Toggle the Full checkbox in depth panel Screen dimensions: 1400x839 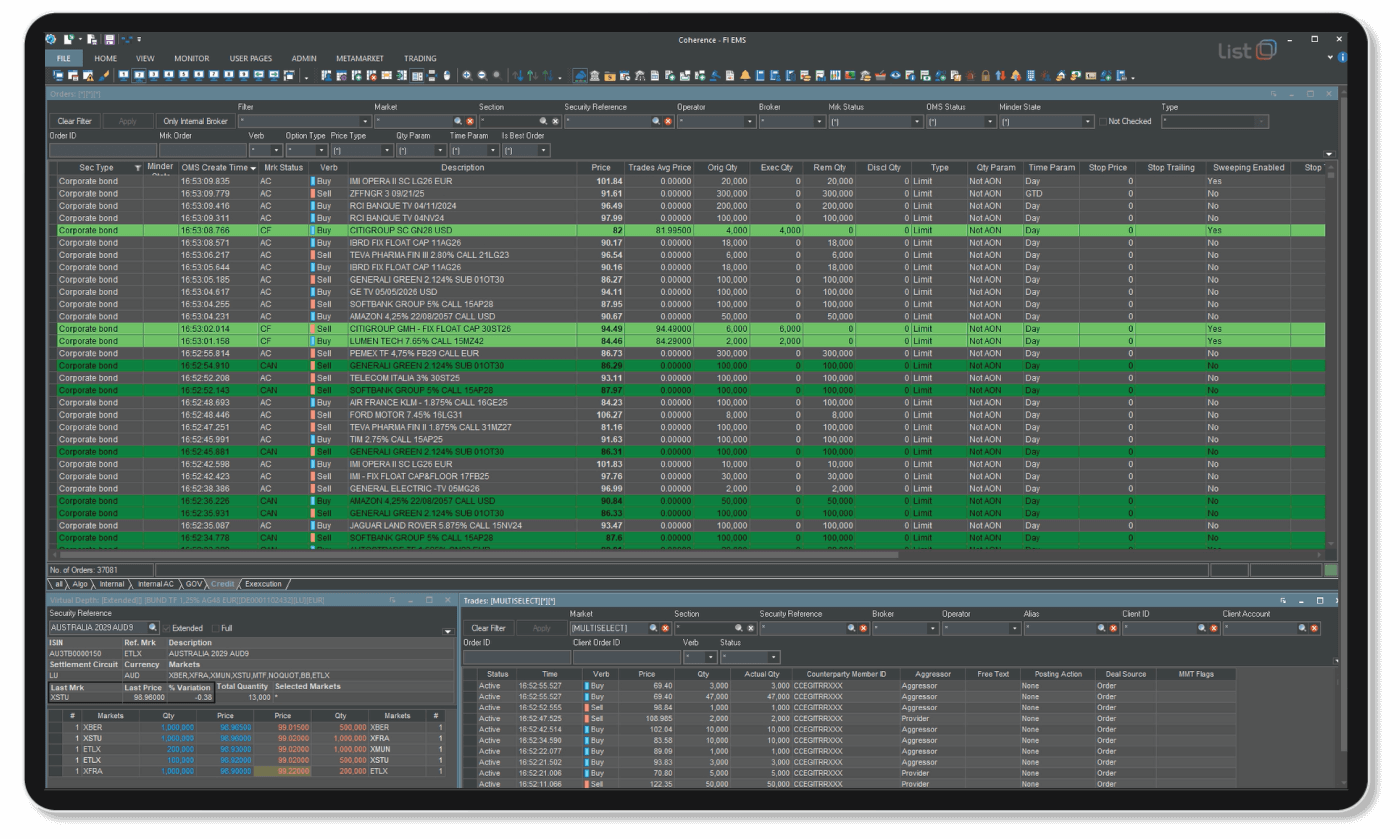[x=218, y=626]
